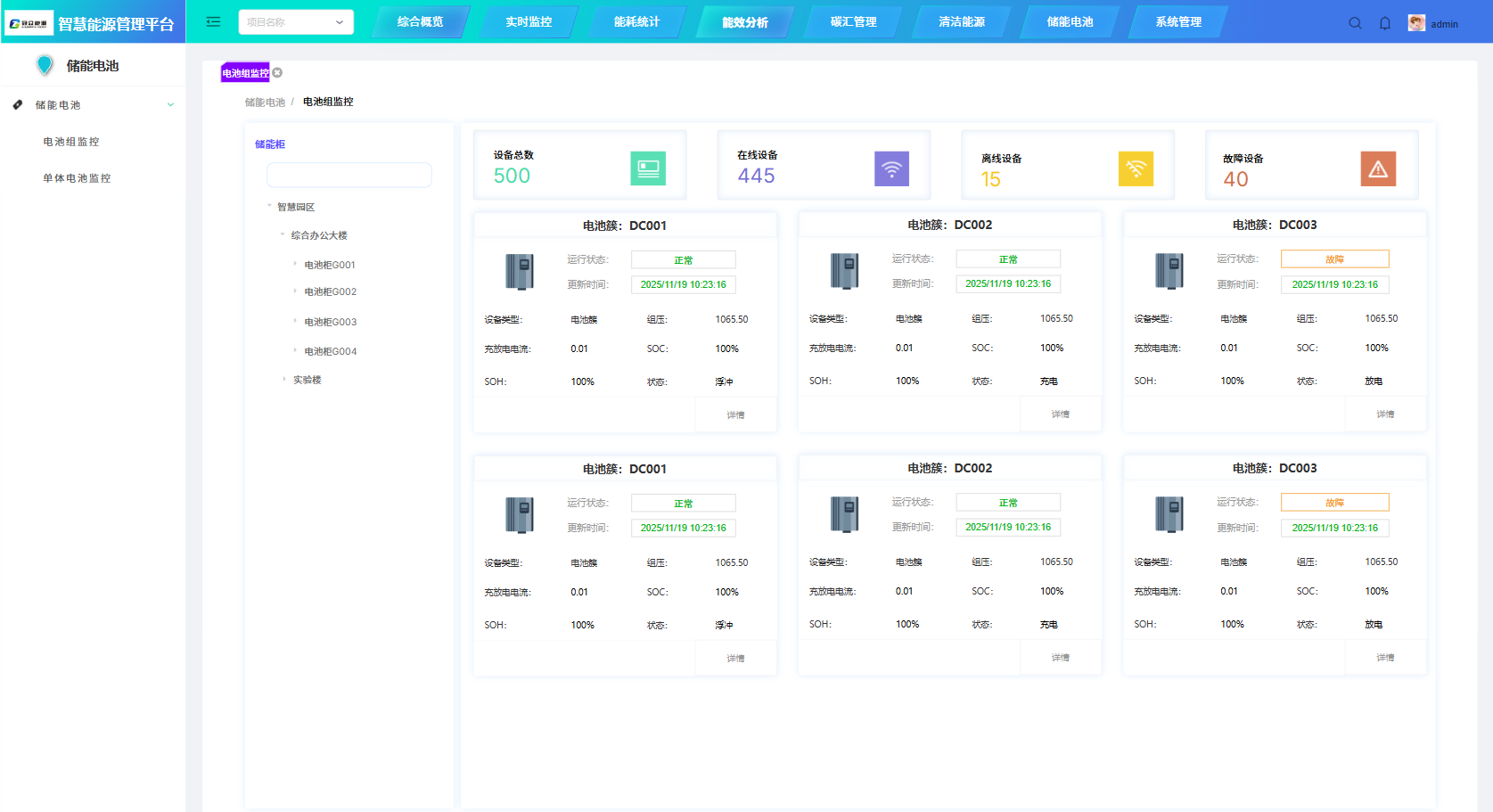Collapse sidebar with hamburger menu icon
This screenshot has width=1493, height=812.
(213, 22)
